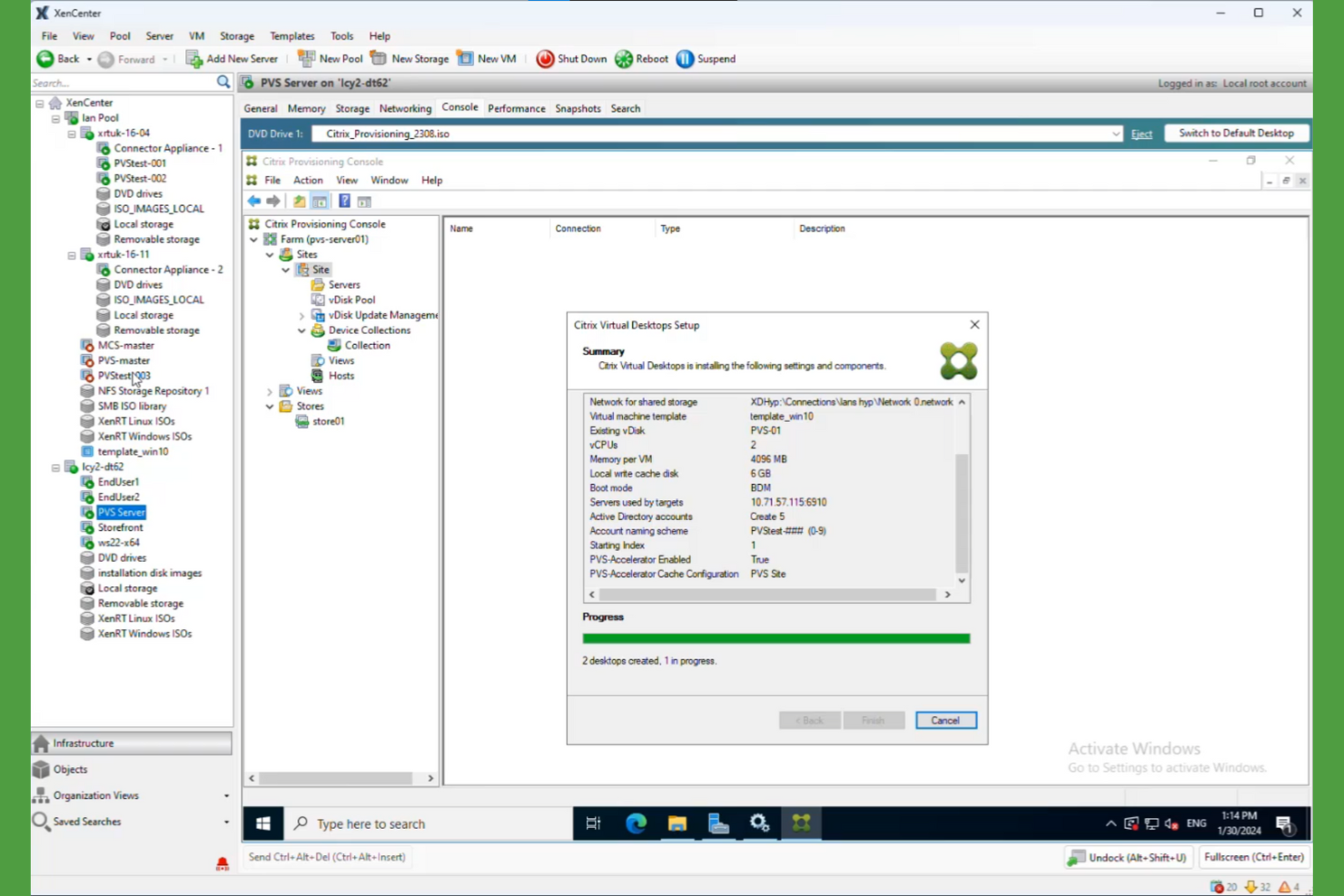This screenshot has width=1344, height=896.
Task: Open Task View on the guest taskbar
Action: [593, 823]
